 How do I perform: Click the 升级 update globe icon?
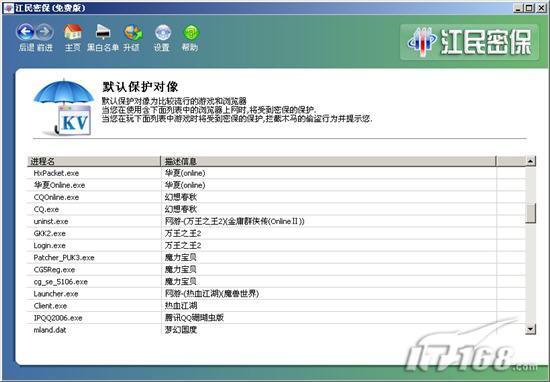pyautogui.click(x=133, y=32)
